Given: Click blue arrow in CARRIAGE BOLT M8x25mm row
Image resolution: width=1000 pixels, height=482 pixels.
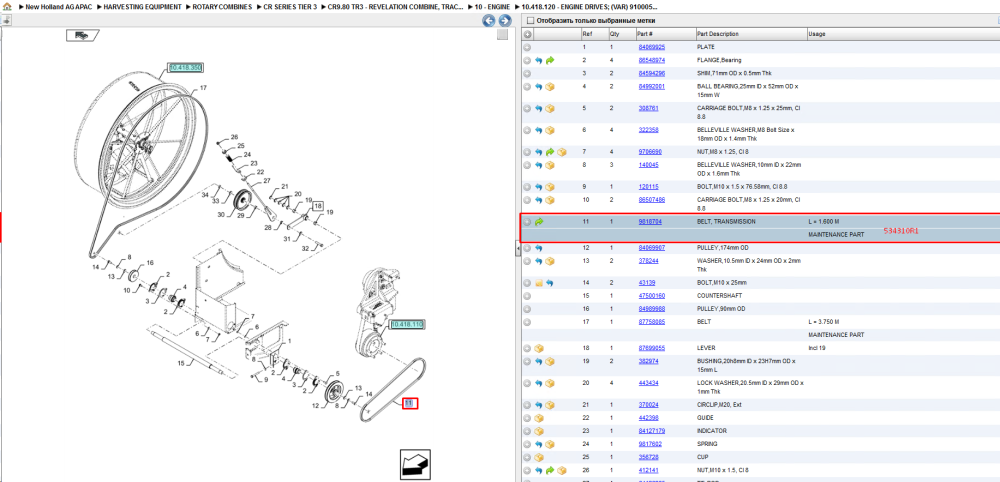Looking at the screenshot, I should (538, 108).
